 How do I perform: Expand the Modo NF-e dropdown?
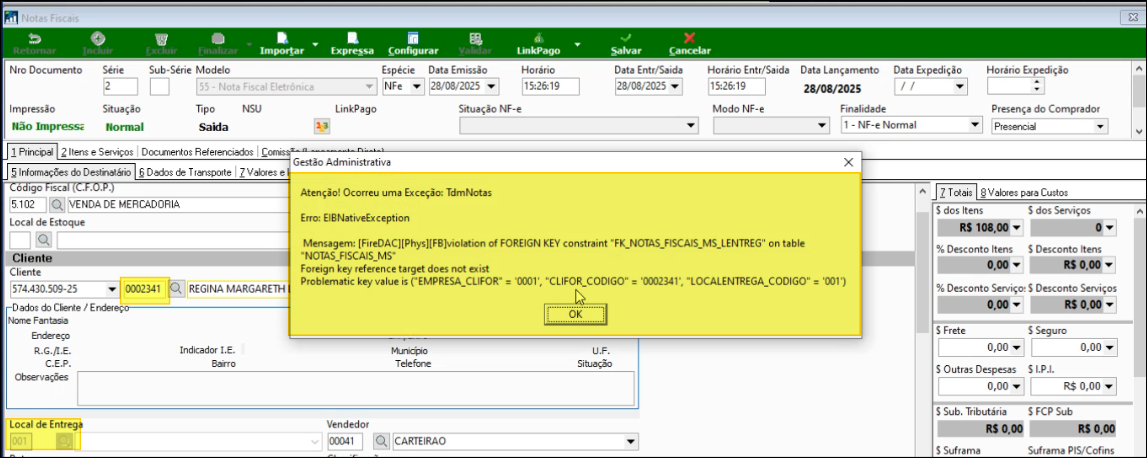click(821, 126)
